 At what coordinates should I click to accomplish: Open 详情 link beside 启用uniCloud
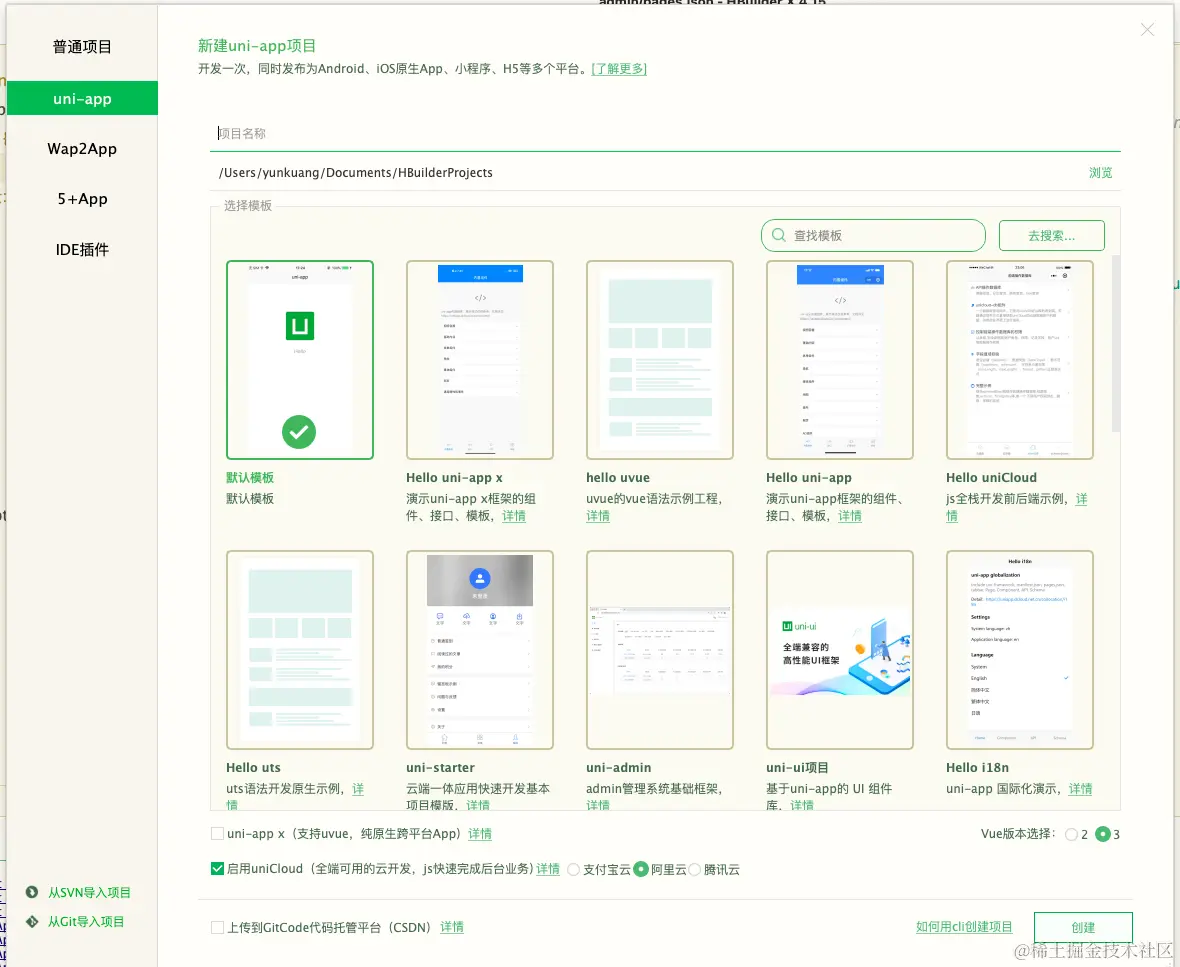pyautogui.click(x=548, y=869)
